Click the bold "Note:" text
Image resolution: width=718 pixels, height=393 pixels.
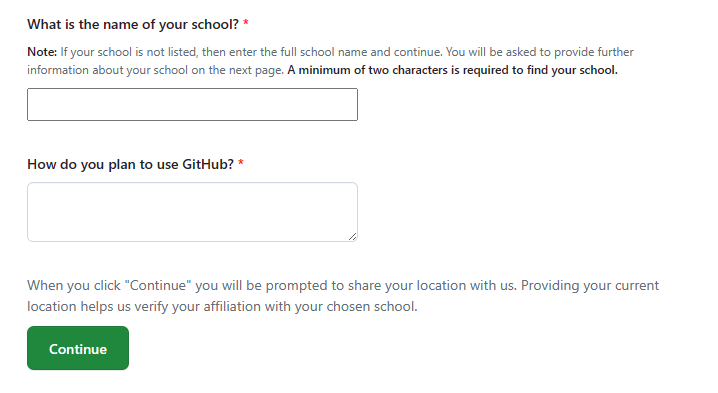[42, 52]
